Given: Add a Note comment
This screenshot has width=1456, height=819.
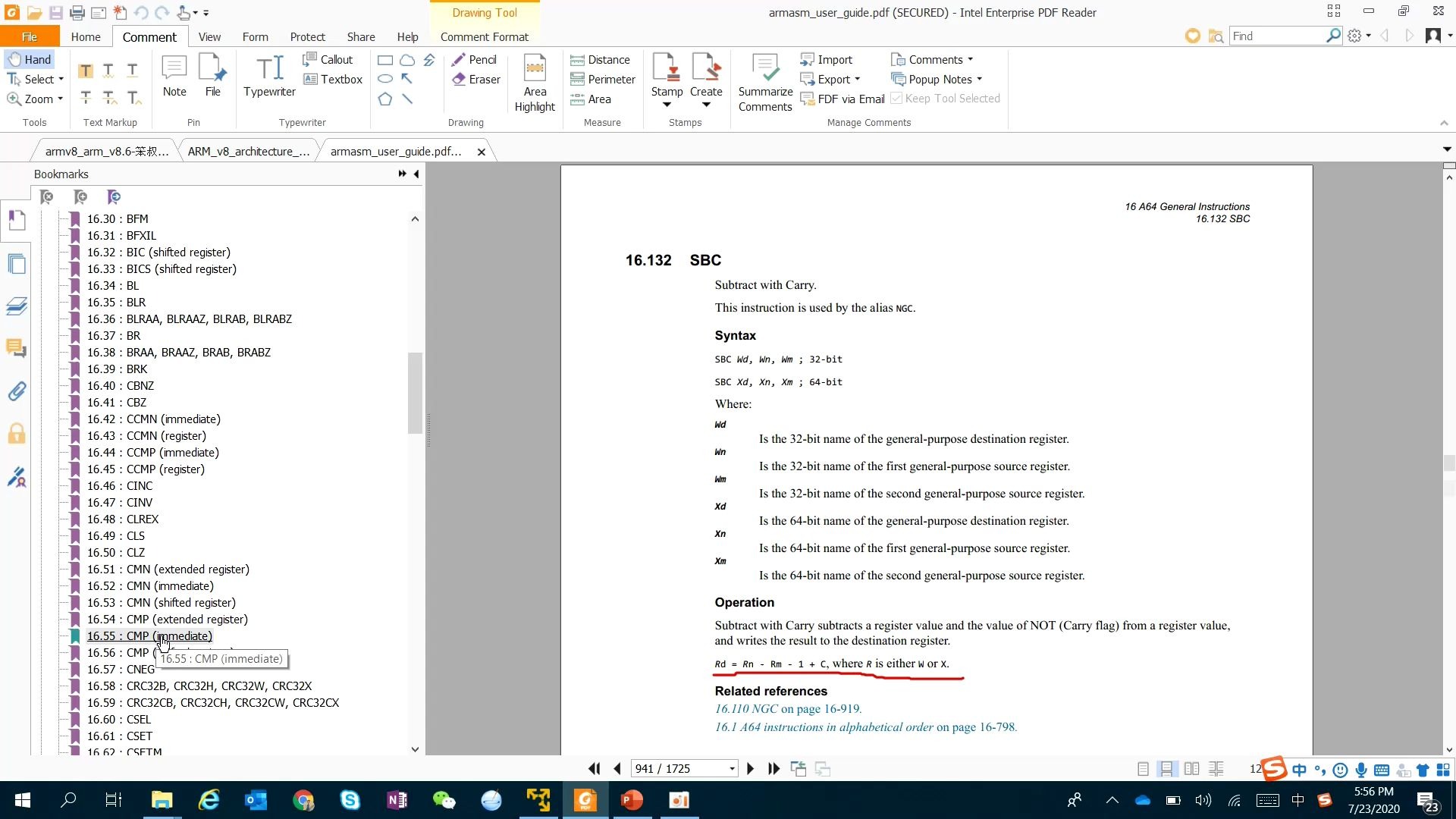Looking at the screenshot, I should 174,77.
